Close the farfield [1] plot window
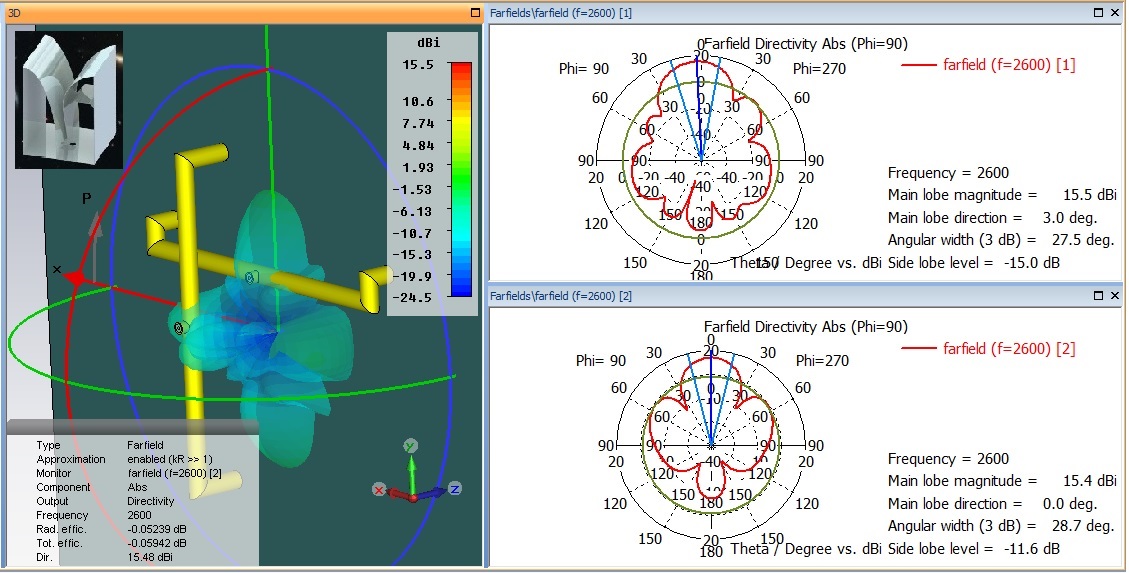The width and height of the screenshot is (1129, 573). (x=1114, y=12)
